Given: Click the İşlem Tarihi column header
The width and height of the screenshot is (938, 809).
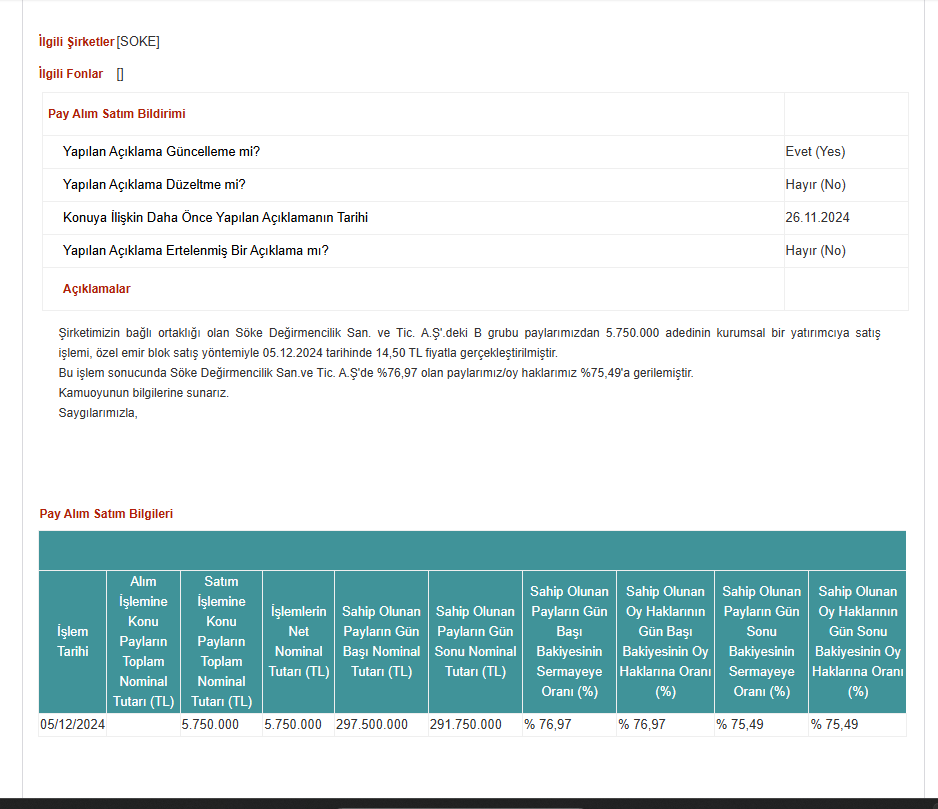Looking at the screenshot, I should pyautogui.click(x=72, y=641).
